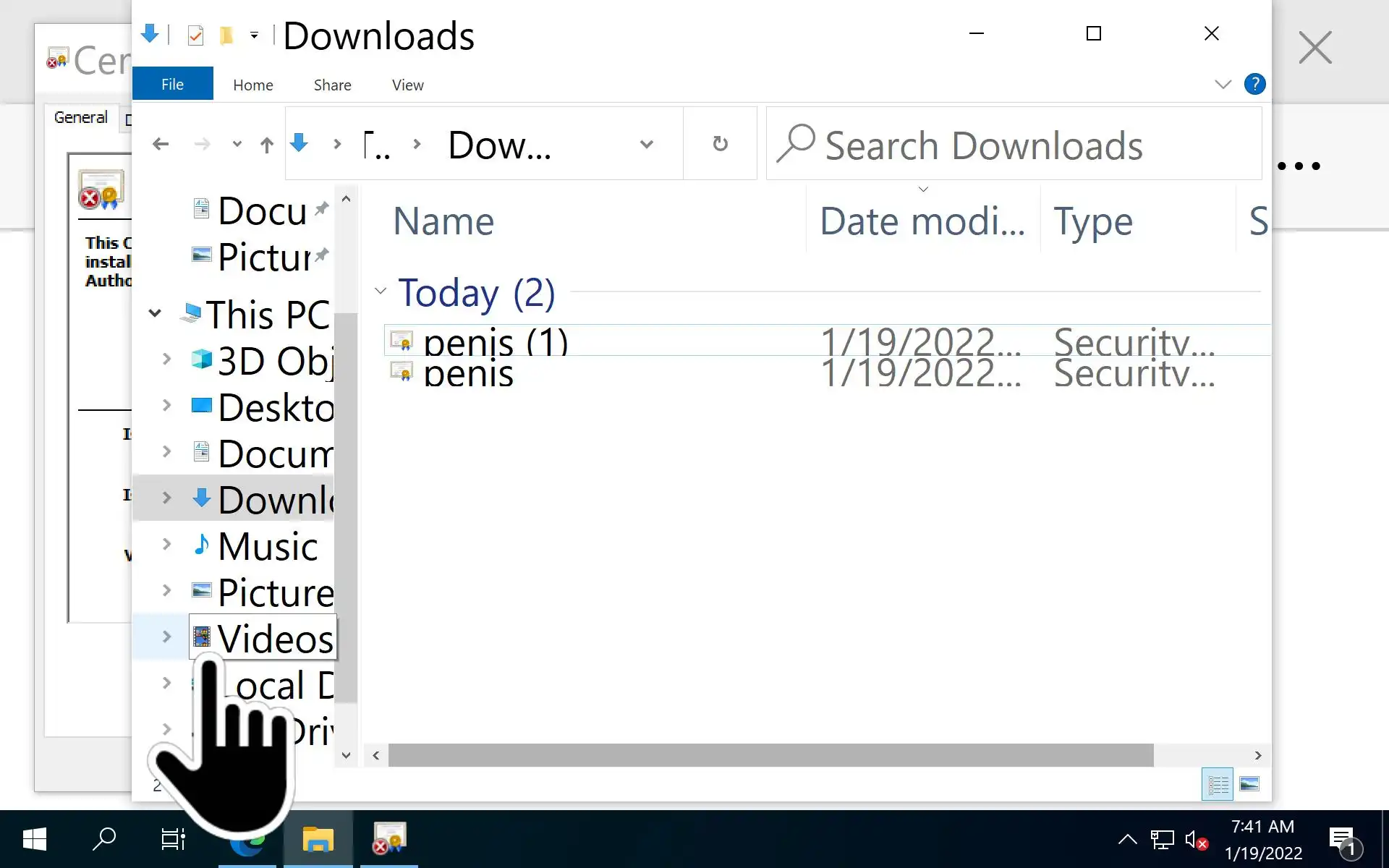
Task: Switch to large thumbnails view icon
Action: (x=1249, y=784)
